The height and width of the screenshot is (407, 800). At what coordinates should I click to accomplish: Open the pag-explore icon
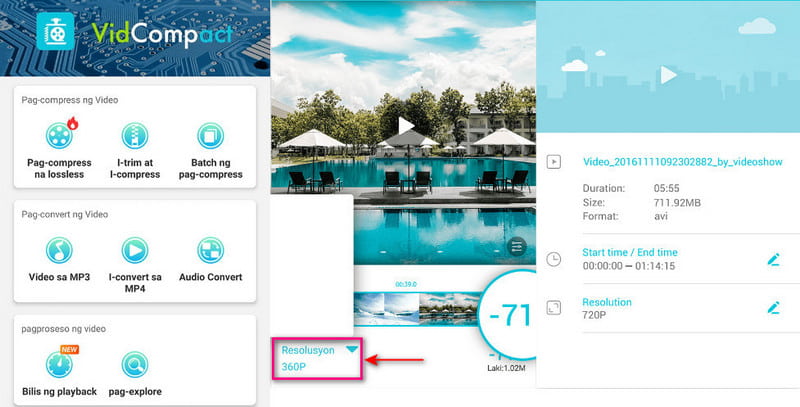(x=134, y=364)
